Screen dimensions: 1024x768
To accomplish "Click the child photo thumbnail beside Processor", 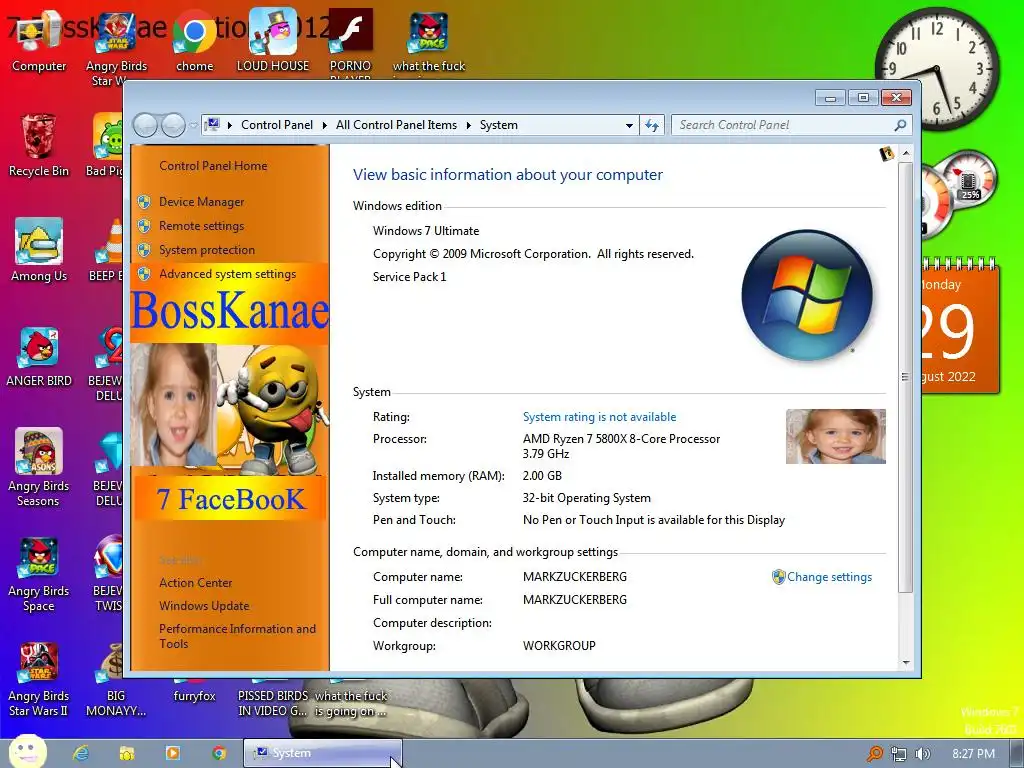I will click(x=836, y=436).
